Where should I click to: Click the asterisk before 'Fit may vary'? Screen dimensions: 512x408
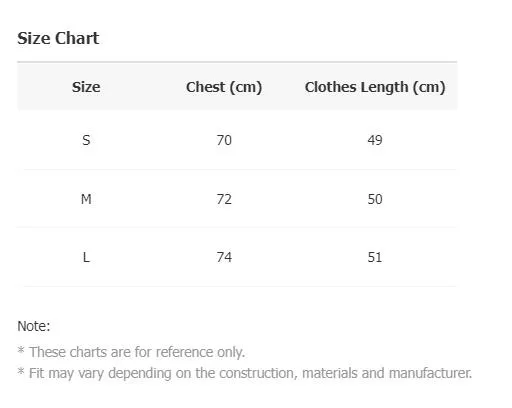click(21, 371)
